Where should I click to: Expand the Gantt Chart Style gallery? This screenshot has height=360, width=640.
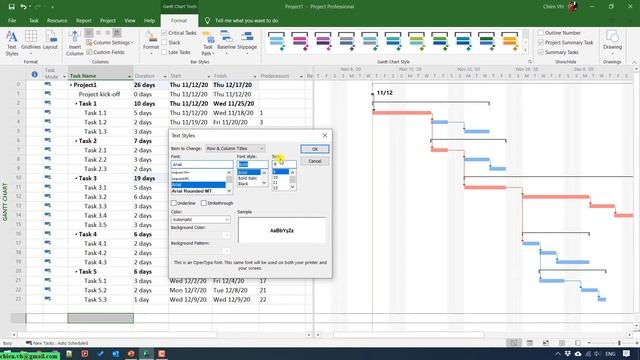(525, 51)
